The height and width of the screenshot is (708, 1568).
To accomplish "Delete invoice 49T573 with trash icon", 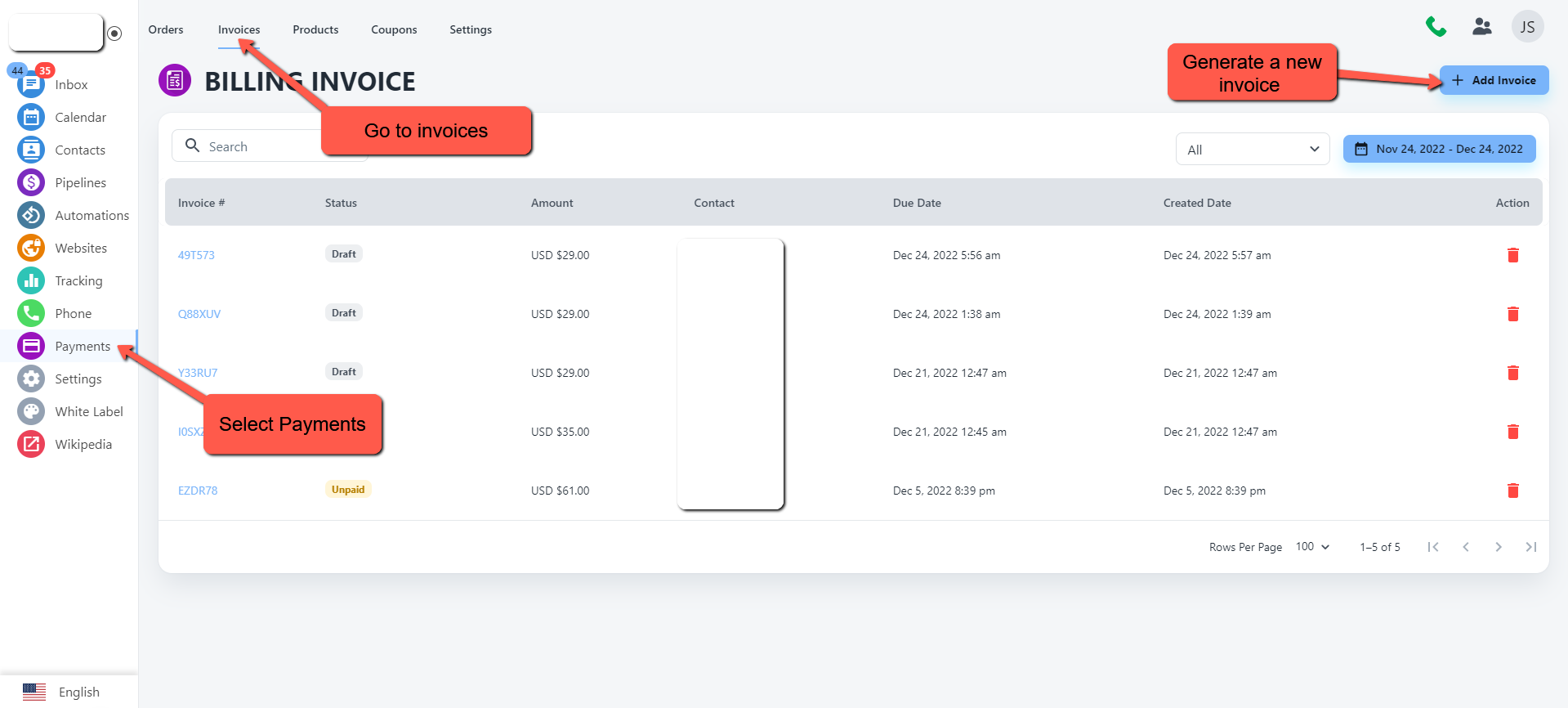I will point(1512,255).
